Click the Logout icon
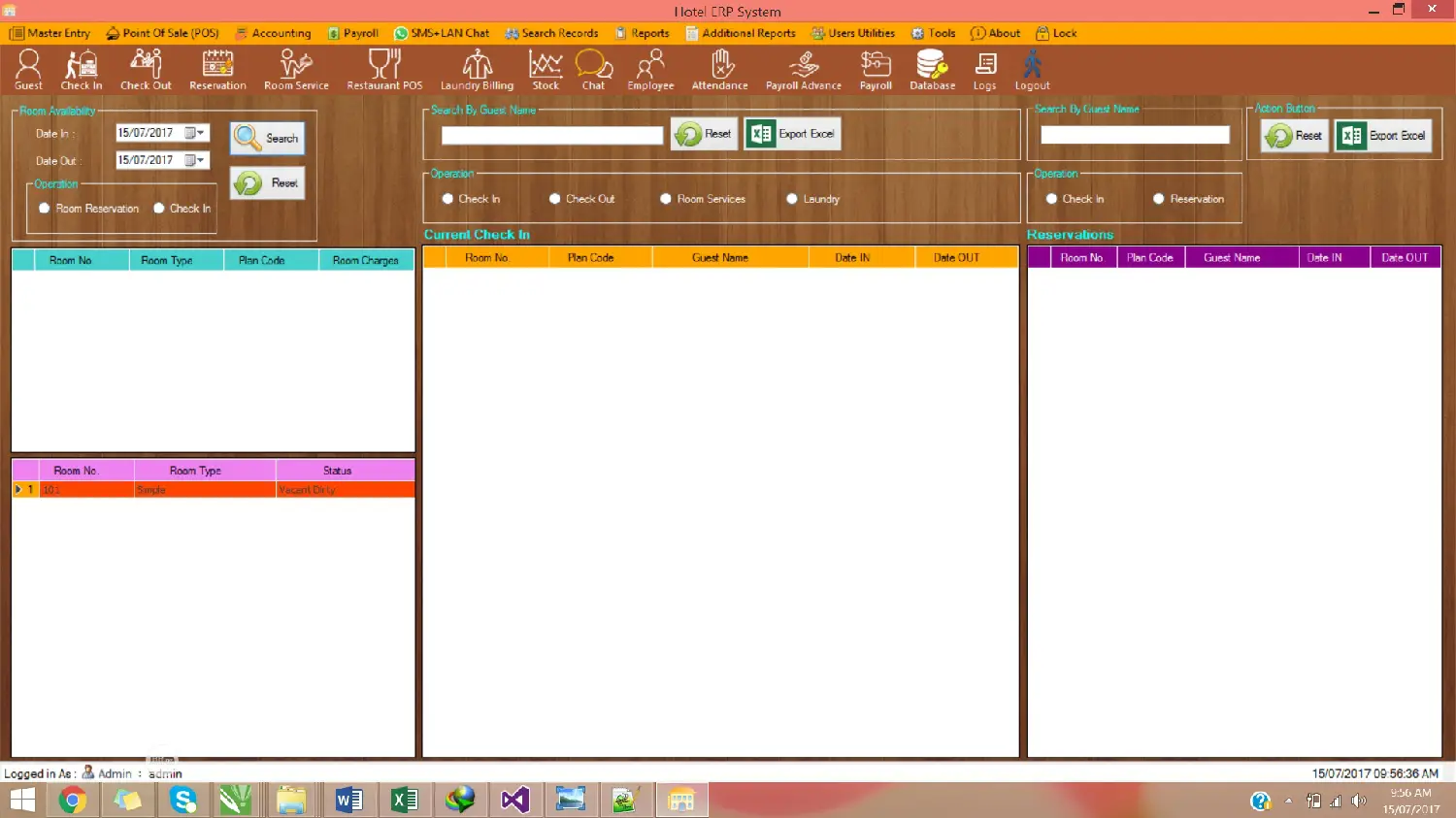The width and height of the screenshot is (1456, 818). click(x=1032, y=70)
